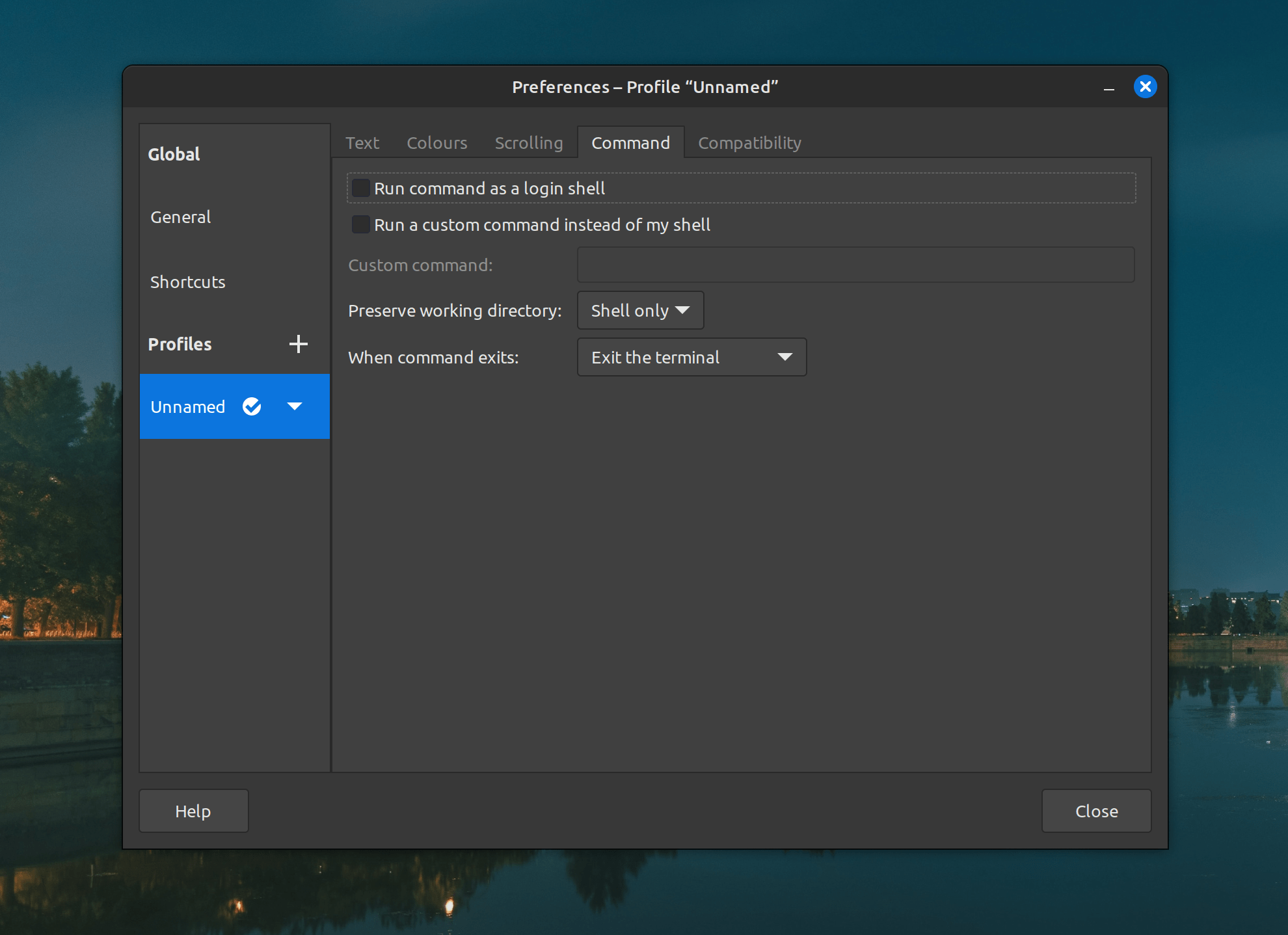Viewport: 1288px width, 935px height.
Task: Switch to the Colours tab
Action: click(436, 142)
